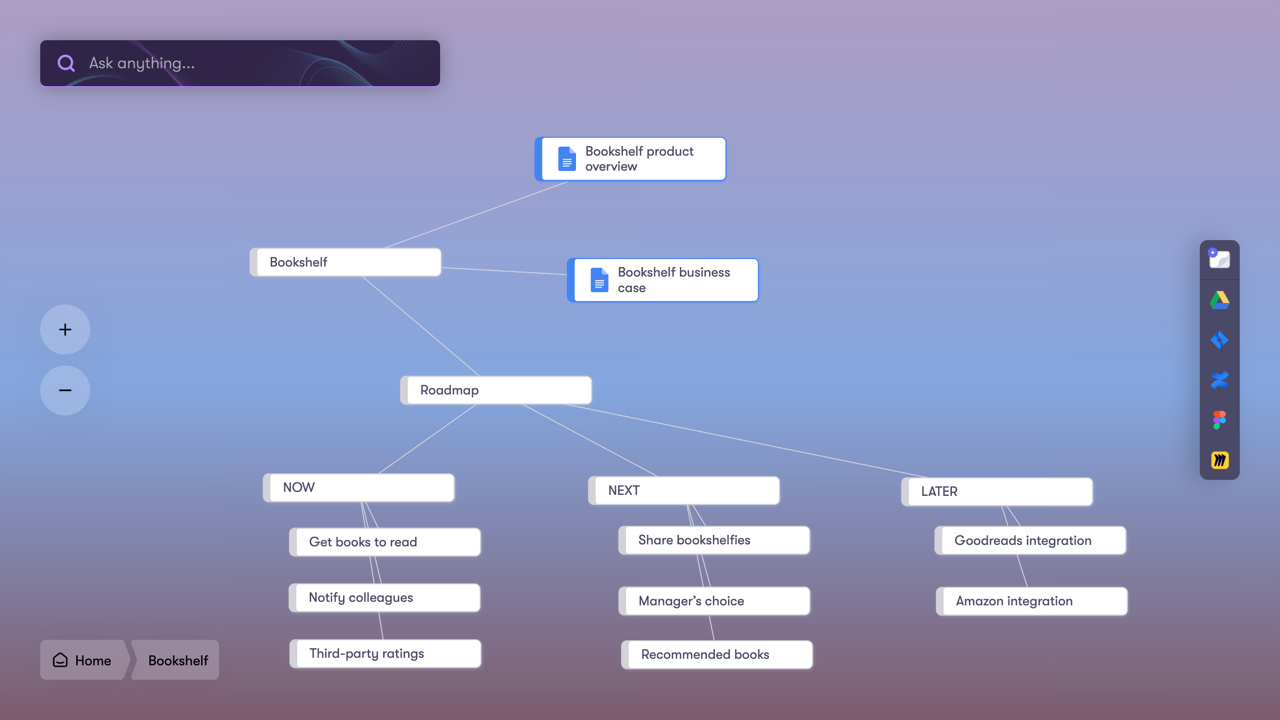
Task: Select the NOW node
Action: (358, 487)
